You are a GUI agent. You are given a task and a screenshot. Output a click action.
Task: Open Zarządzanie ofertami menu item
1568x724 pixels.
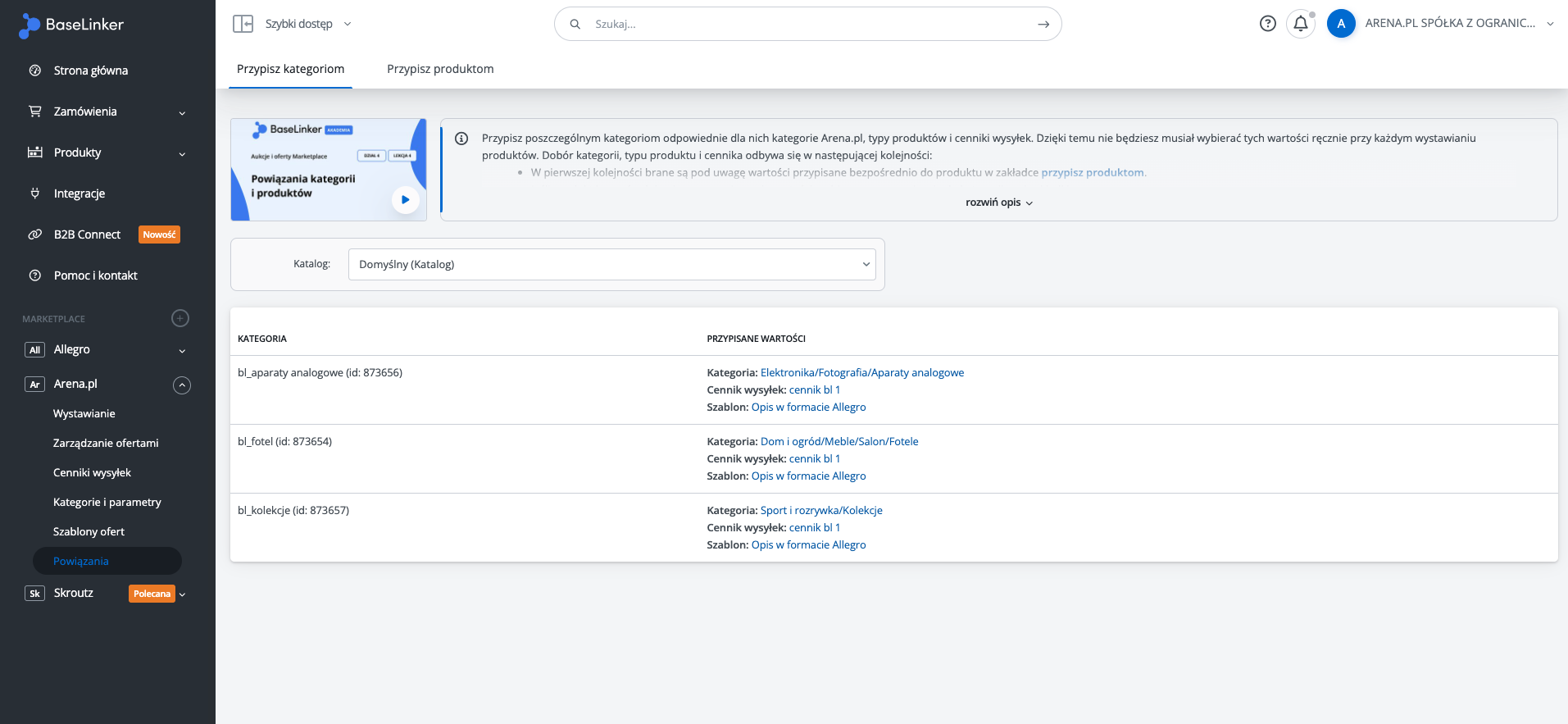(106, 444)
